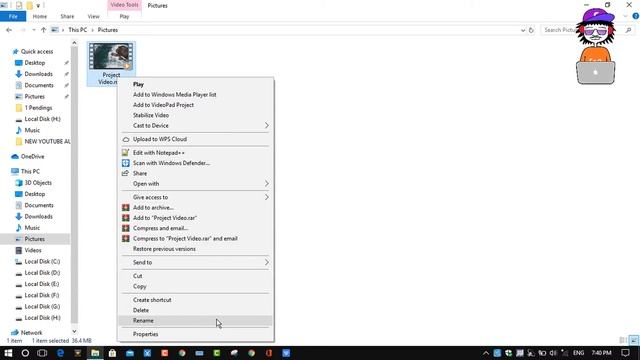Screen dimensions: 640x360
Task: Open Quick access in the sidebar
Action: [37, 51]
